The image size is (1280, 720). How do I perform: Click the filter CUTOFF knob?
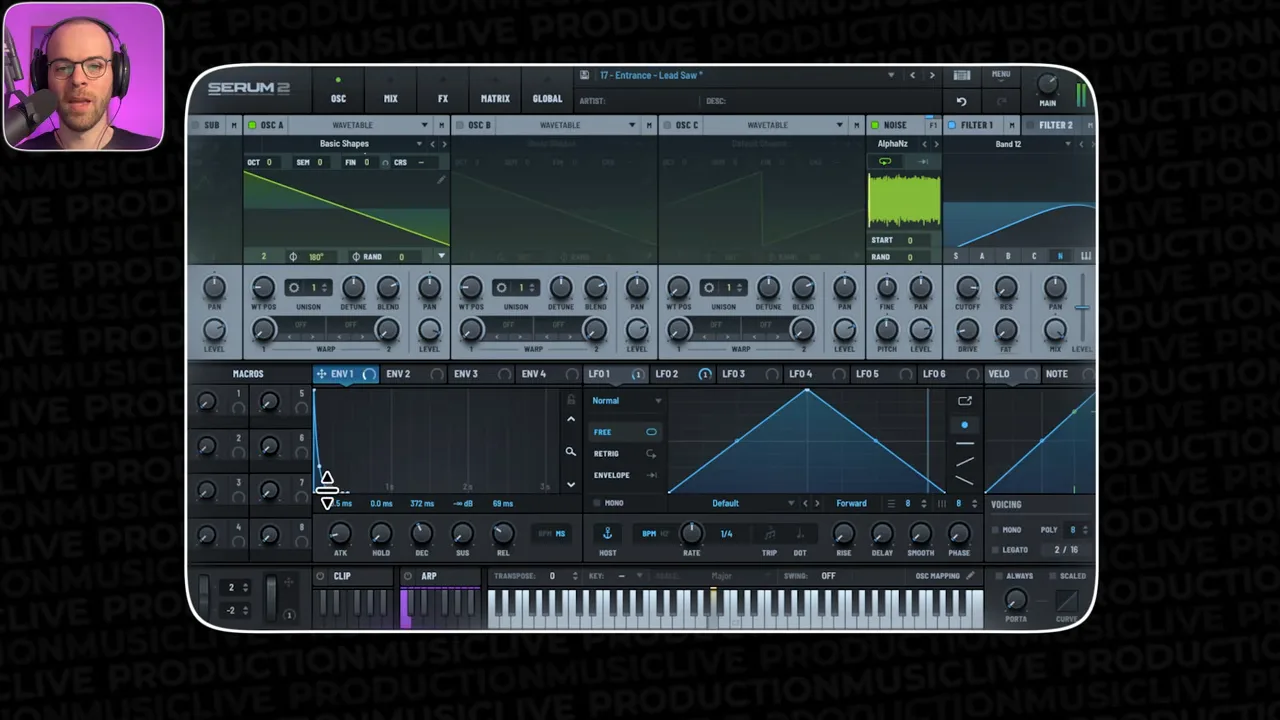click(x=967, y=288)
